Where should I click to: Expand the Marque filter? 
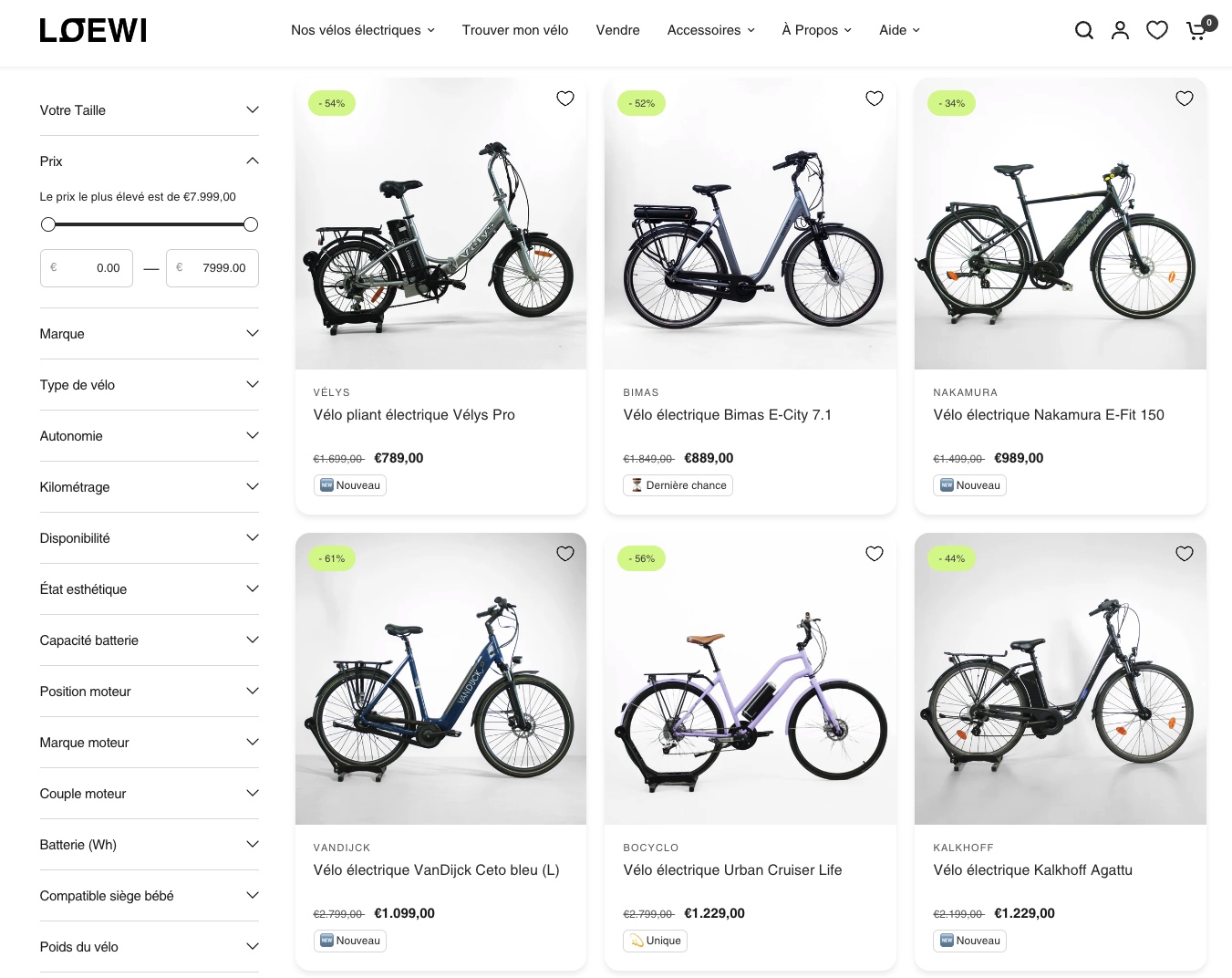click(x=149, y=334)
